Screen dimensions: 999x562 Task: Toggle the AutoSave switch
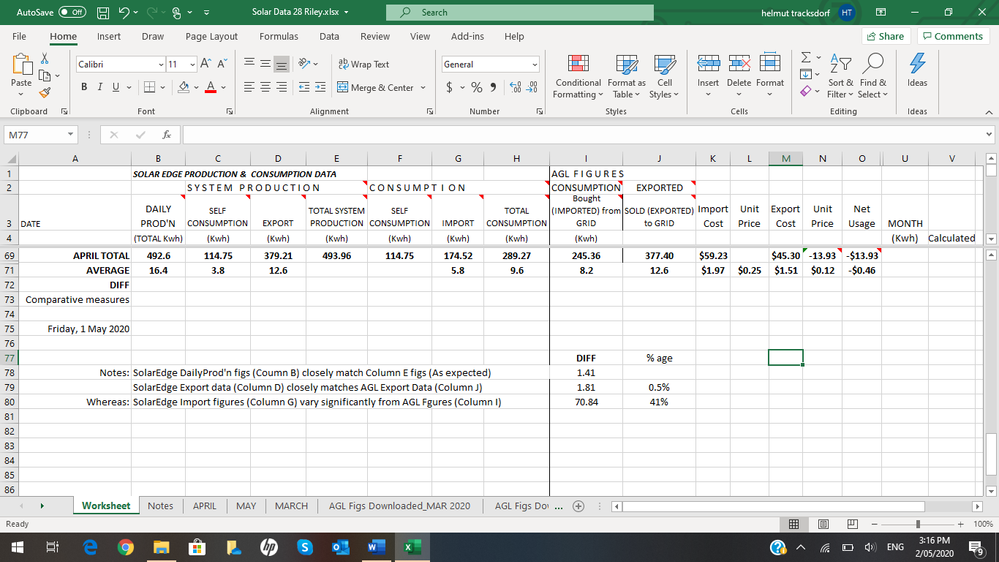coord(71,12)
